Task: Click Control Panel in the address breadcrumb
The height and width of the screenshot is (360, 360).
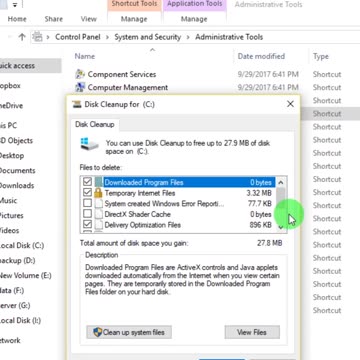Action: [78, 37]
